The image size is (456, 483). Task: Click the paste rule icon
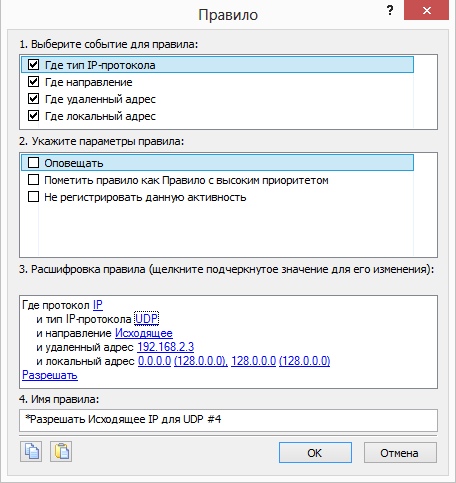tap(61, 452)
